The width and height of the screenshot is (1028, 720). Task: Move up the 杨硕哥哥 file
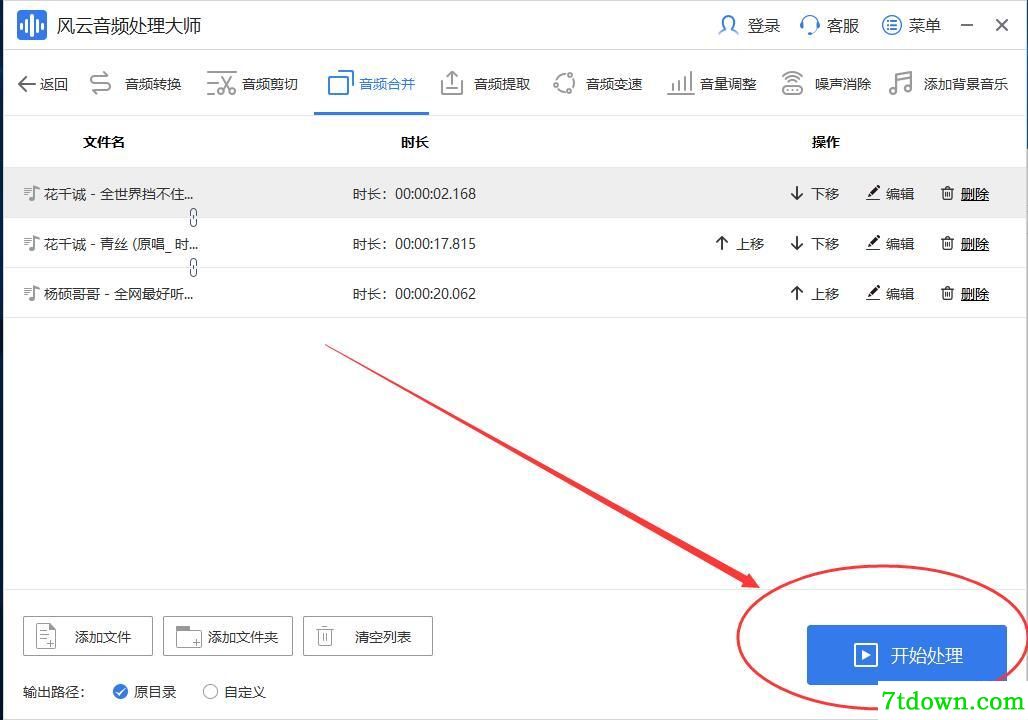coord(814,293)
